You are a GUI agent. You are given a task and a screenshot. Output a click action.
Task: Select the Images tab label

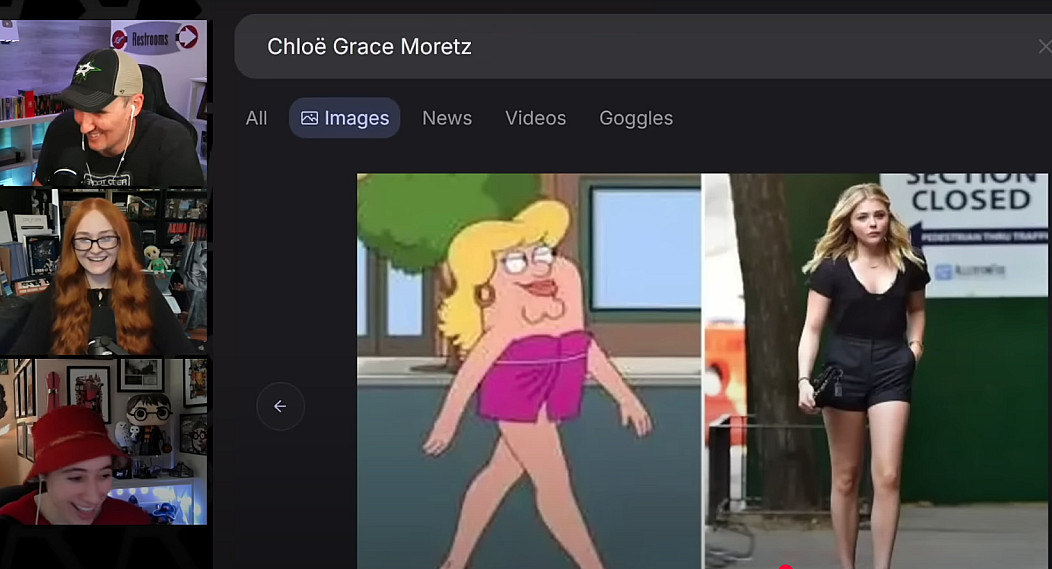point(356,118)
